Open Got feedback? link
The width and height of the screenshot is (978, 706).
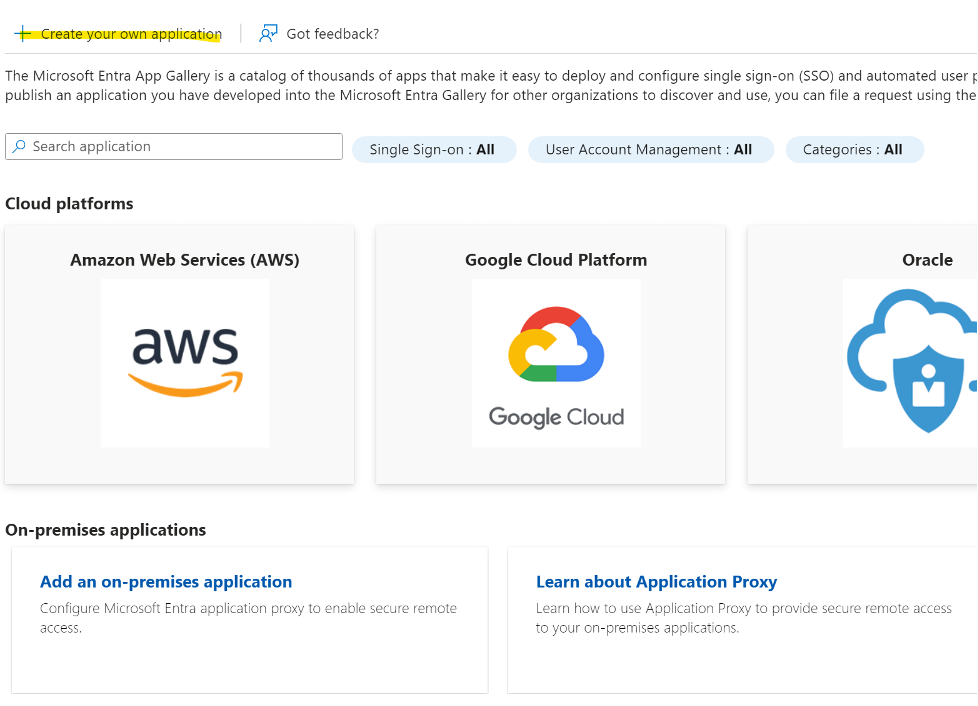click(x=332, y=34)
